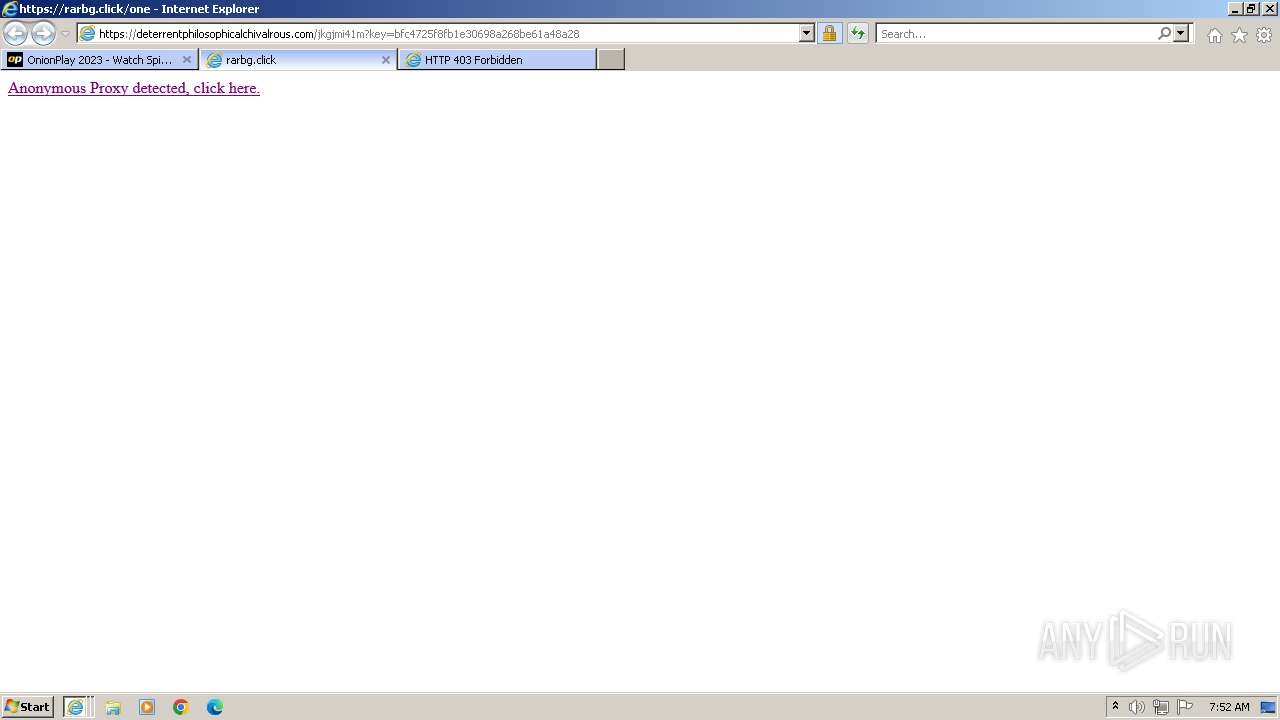Open the search provider dropdown arrow
Image resolution: width=1280 pixels, height=720 pixels.
coord(1181,33)
